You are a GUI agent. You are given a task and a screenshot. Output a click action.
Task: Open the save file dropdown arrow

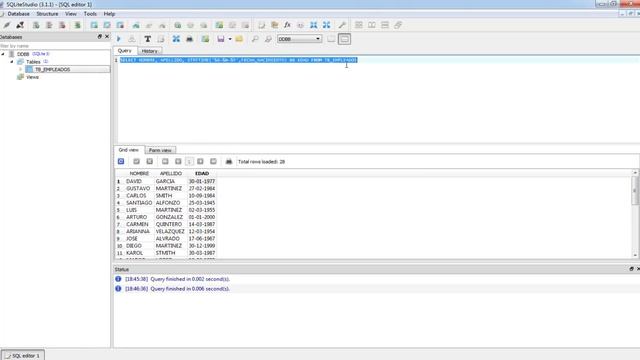pos(230,39)
